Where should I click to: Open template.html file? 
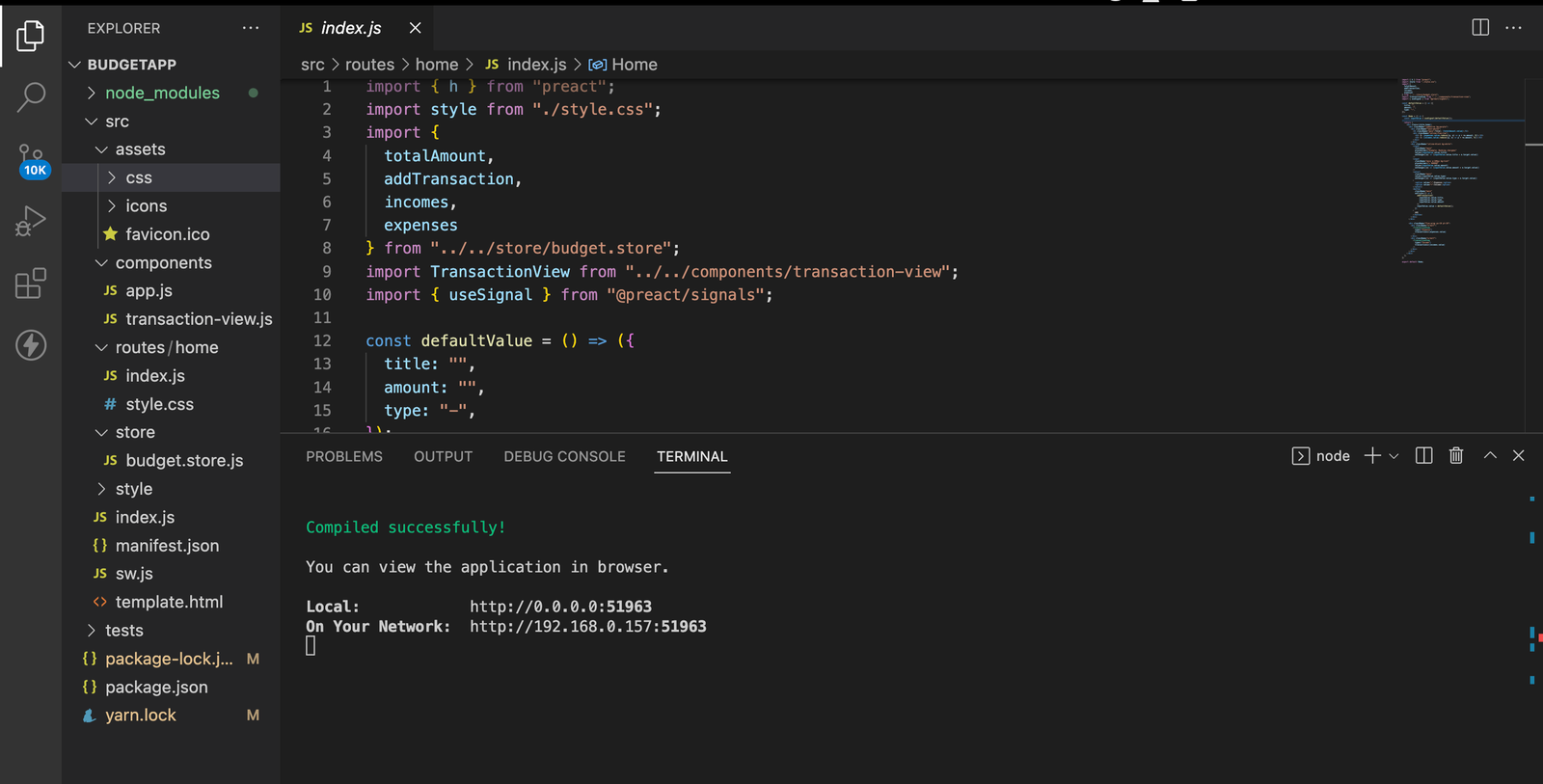tap(169, 602)
